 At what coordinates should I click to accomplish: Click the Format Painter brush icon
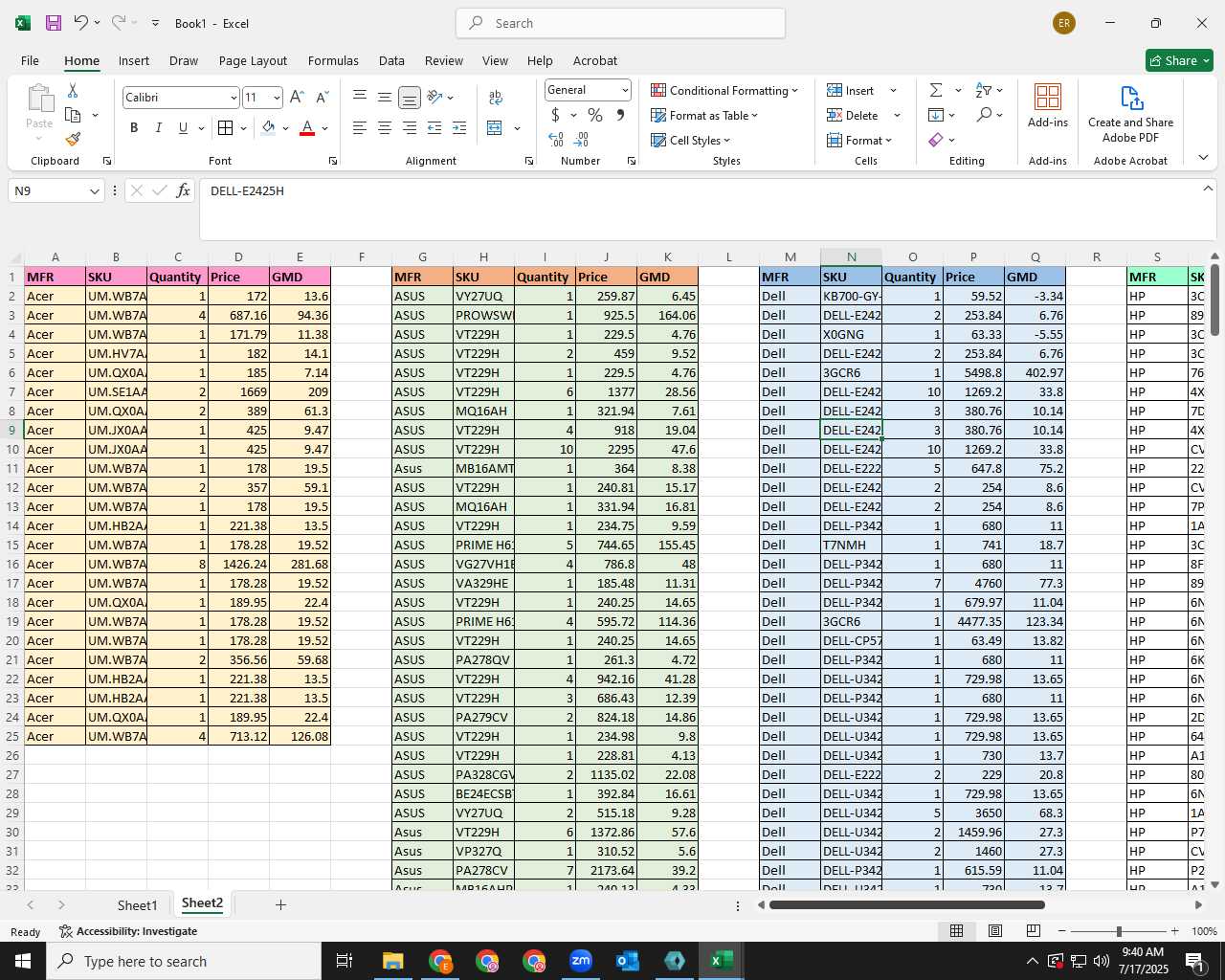pos(73,140)
